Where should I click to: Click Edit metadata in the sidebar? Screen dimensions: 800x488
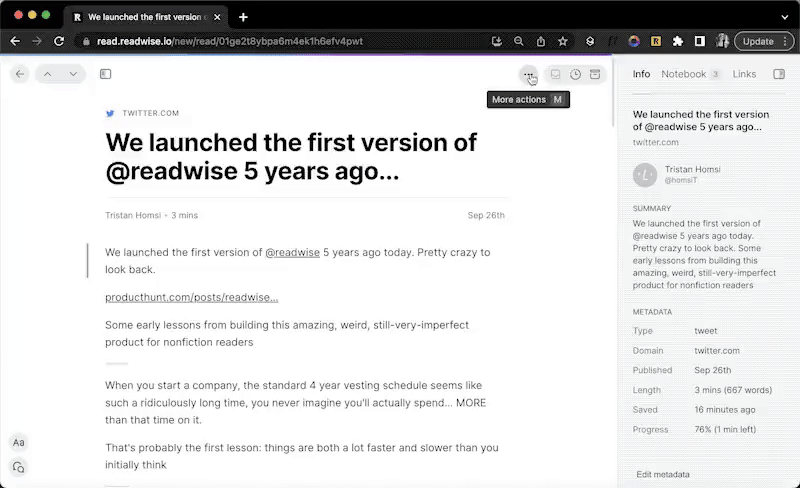[x=663, y=474]
